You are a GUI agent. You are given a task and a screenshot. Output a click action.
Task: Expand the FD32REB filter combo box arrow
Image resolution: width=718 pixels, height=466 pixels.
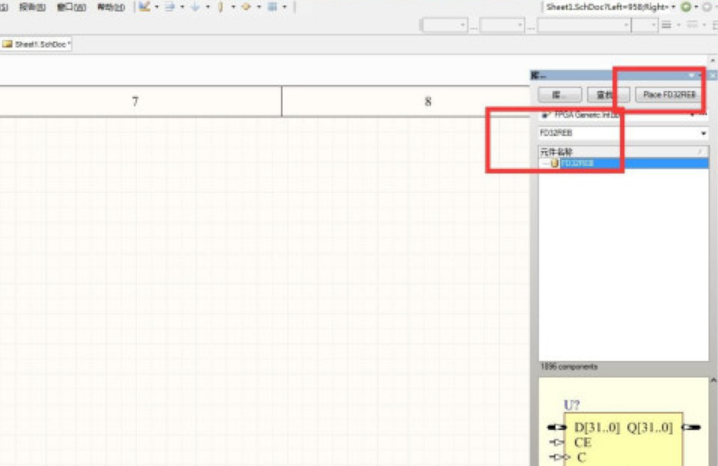[704, 133]
